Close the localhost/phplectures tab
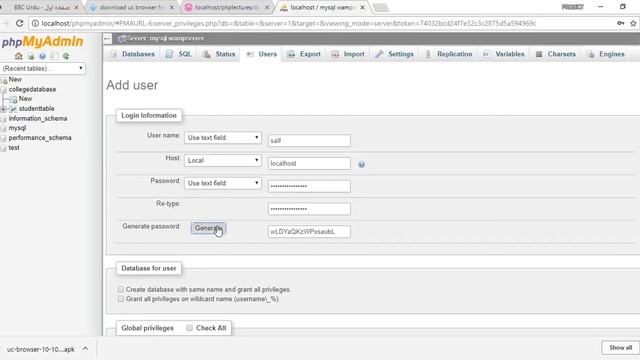640x360 pixels. 267,7
